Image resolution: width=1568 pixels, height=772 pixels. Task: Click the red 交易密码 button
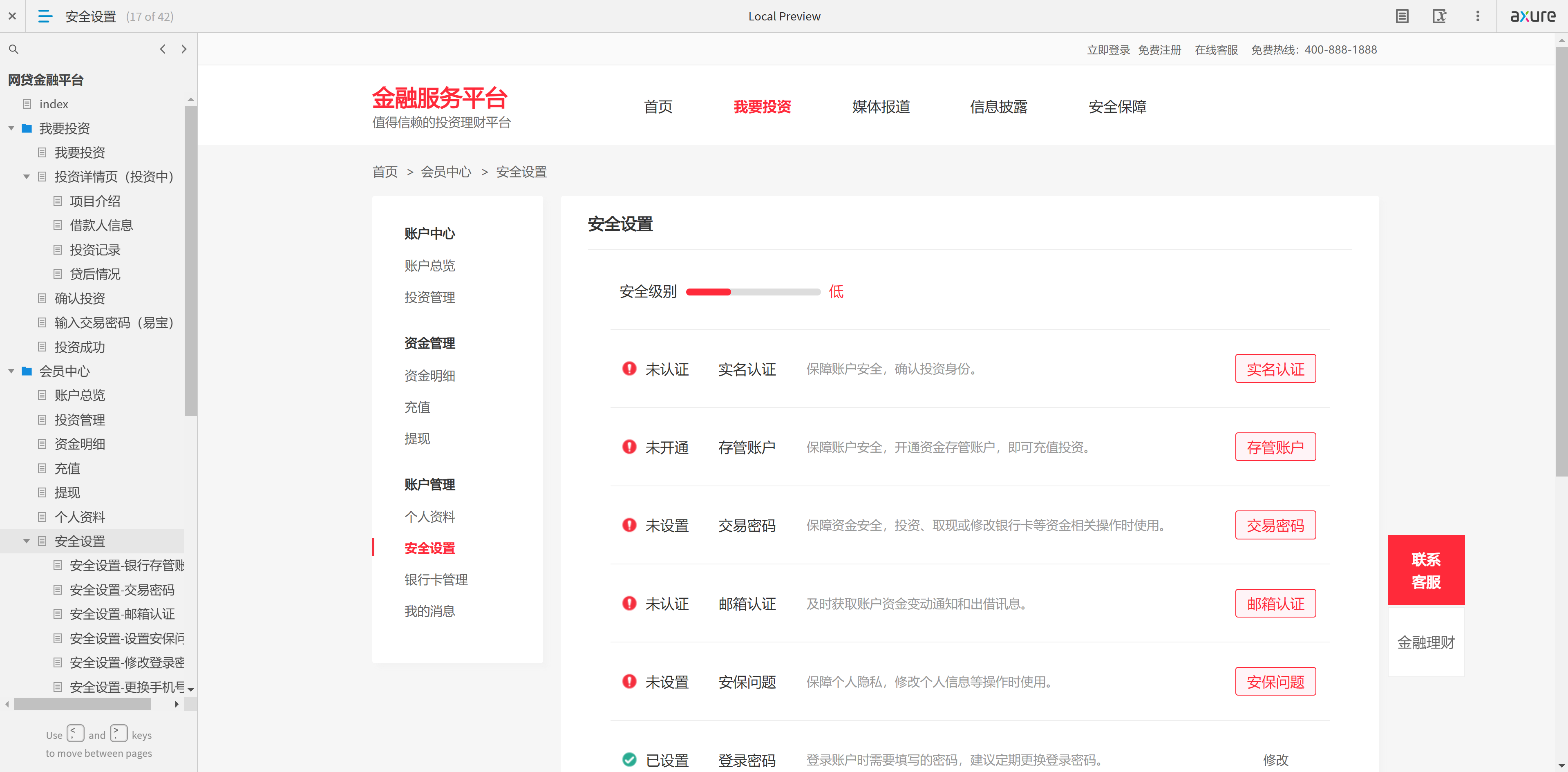click(1275, 525)
